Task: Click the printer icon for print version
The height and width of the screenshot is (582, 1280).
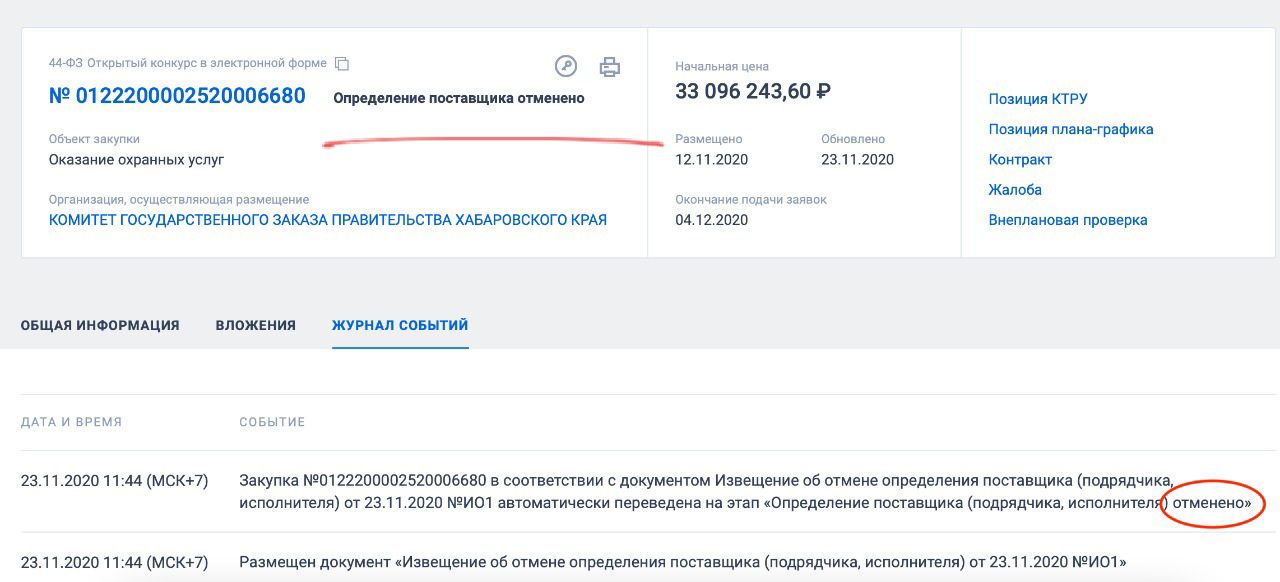Action: pos(609,67)
